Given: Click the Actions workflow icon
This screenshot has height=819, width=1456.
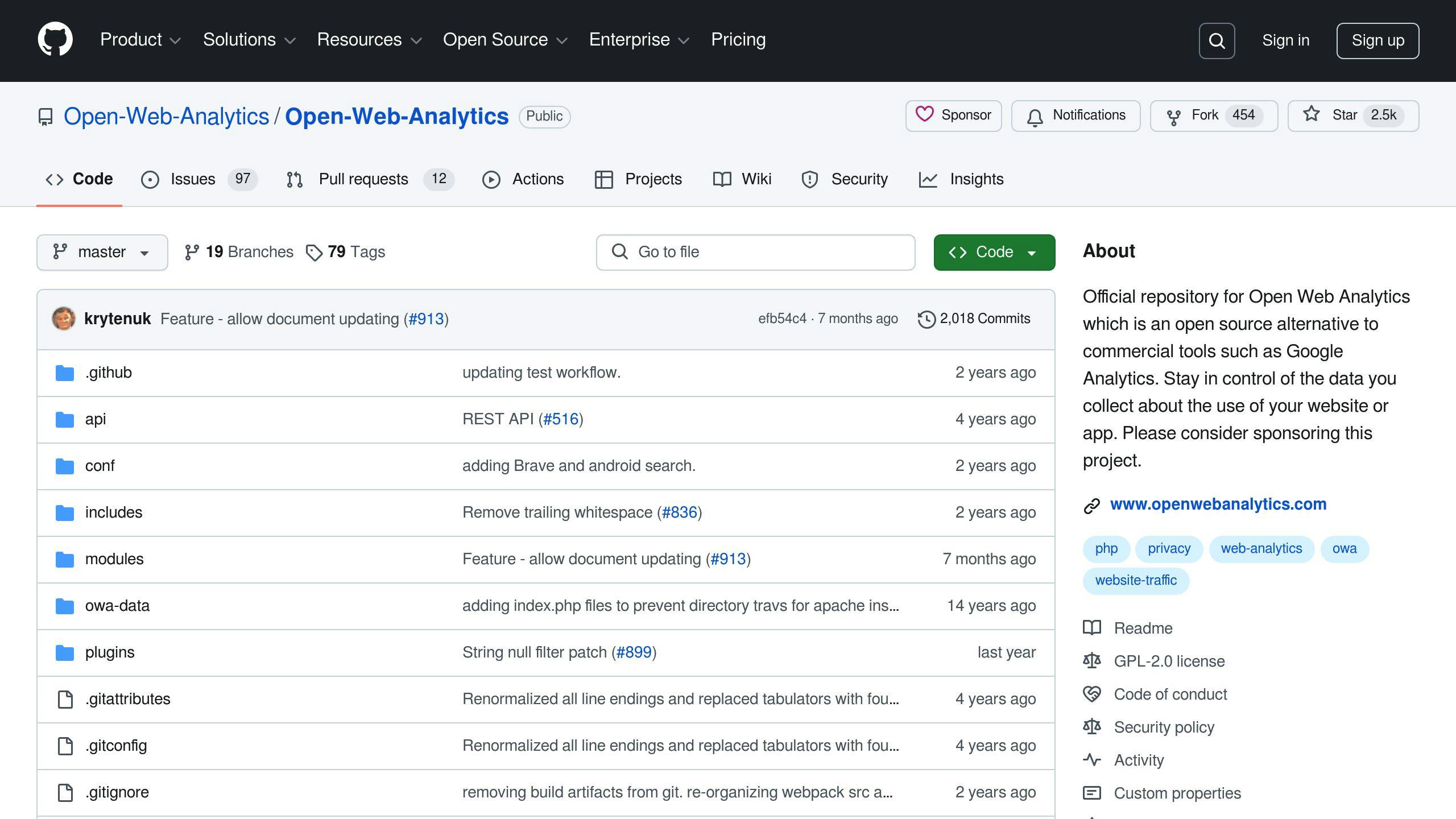Looking at the screenshot, I should 491,179.
